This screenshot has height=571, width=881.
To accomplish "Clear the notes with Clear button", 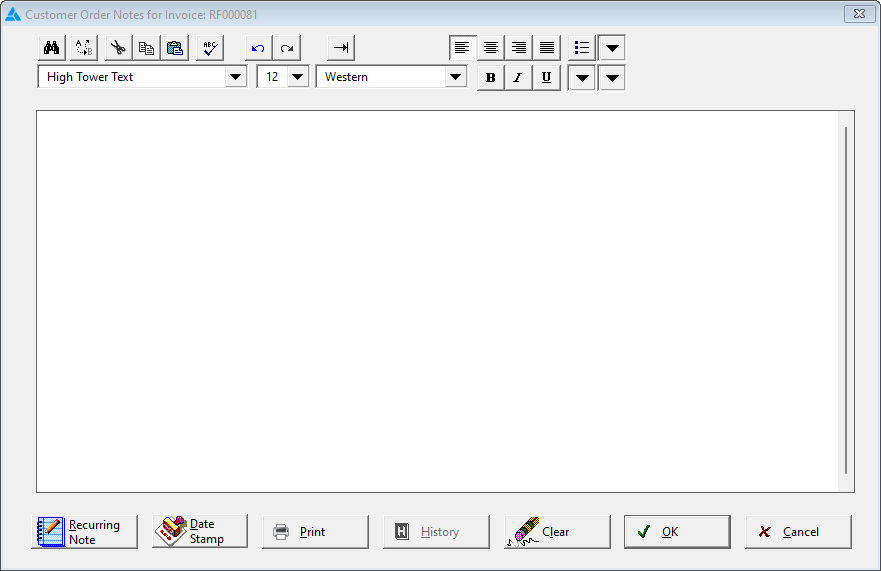I will tap(557, 532).
